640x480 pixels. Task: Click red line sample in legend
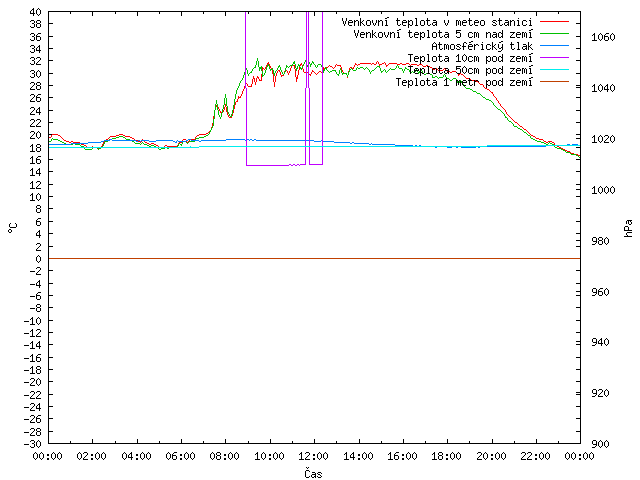554,22
